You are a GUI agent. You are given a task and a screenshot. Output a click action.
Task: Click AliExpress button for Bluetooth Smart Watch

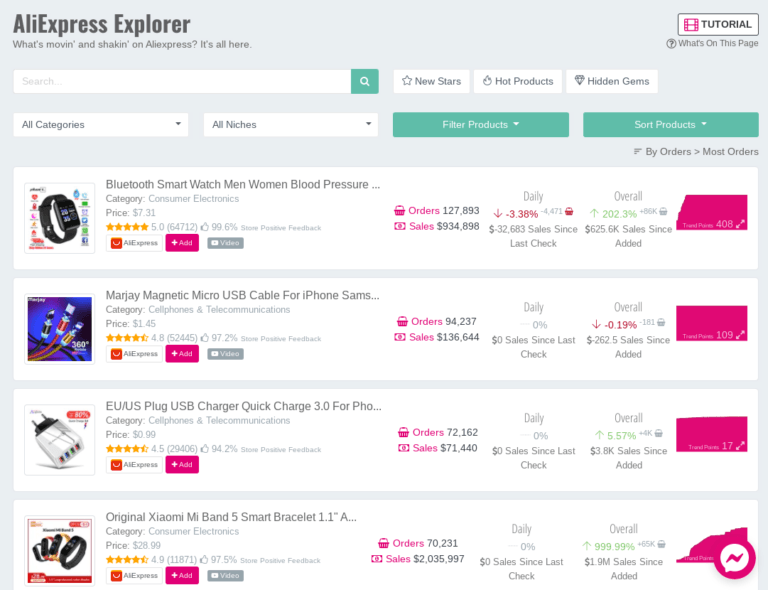click(134, 243)
